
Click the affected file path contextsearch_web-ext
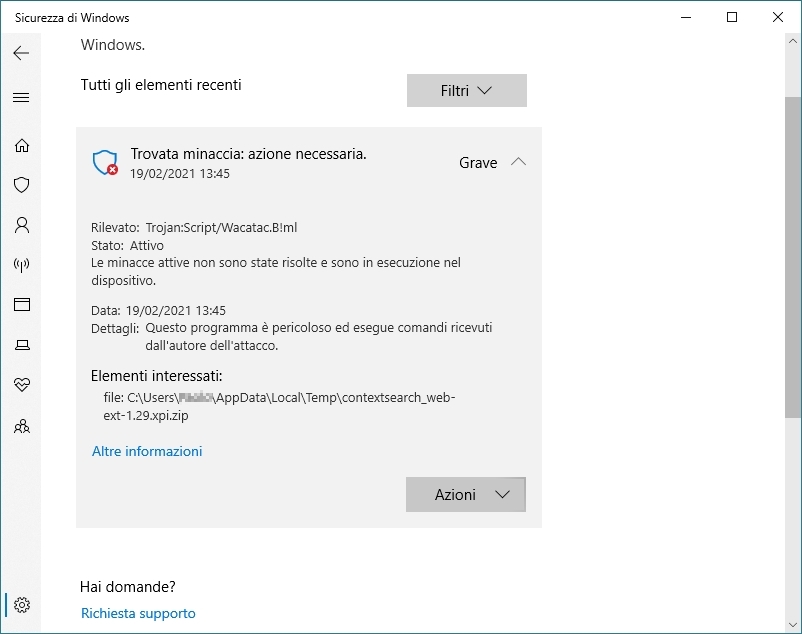pos(279,406)
